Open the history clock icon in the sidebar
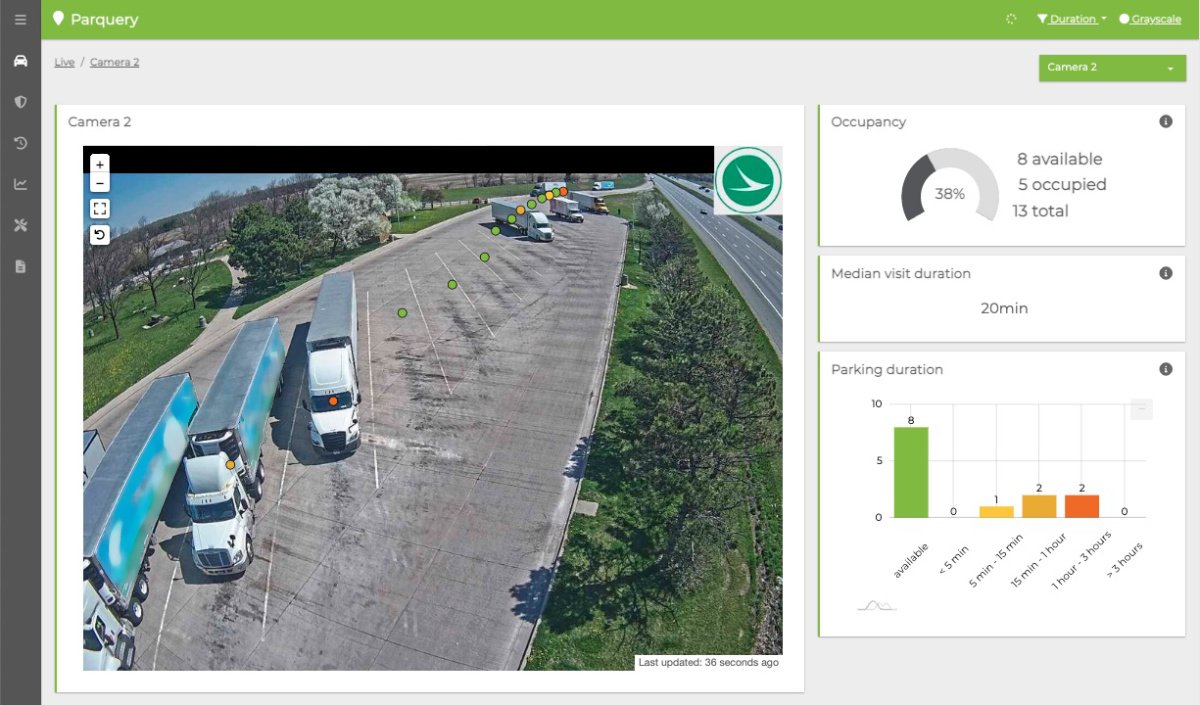The width and height of the screenshot is (1200, 705). pyautogui.click(x=20, y=143)
